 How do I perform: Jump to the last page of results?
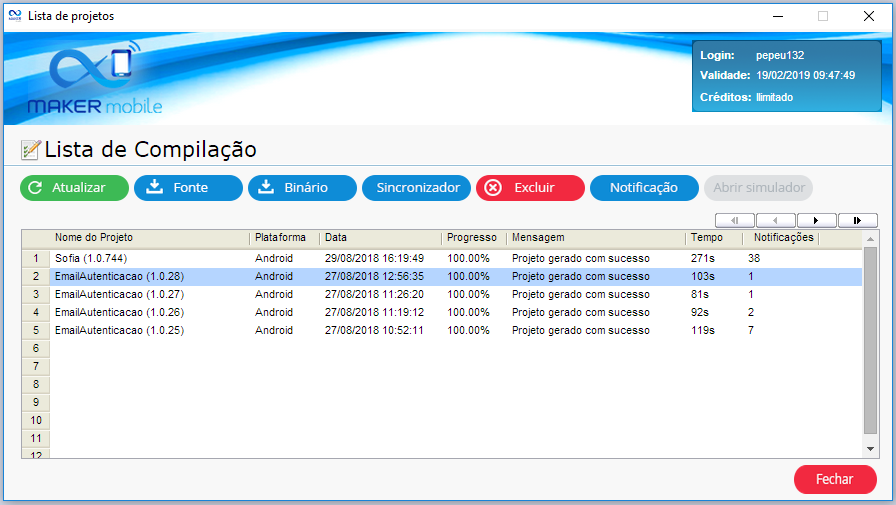[857, 220]
